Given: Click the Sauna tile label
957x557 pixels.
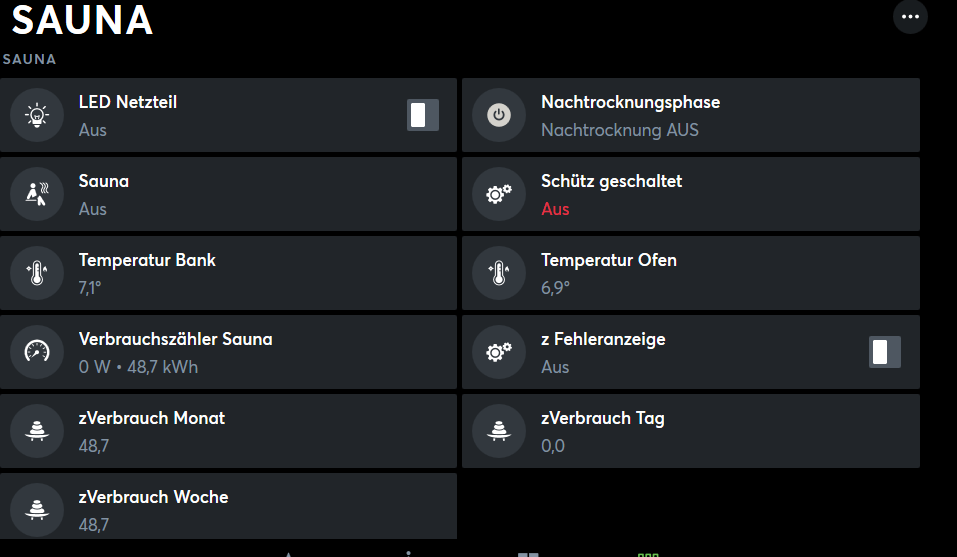Looking at the screenshot, I should click(104, 182).
